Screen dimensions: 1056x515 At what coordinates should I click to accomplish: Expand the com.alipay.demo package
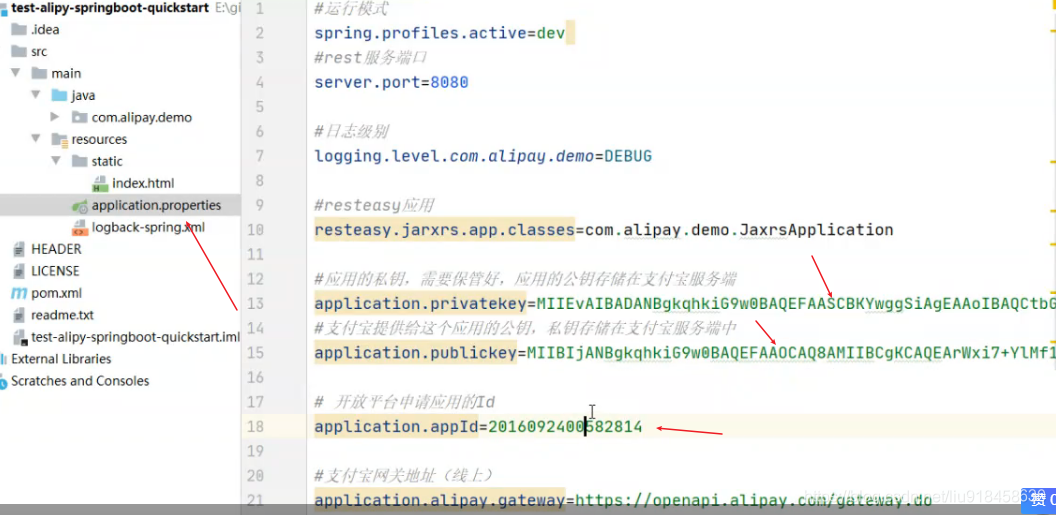click(x=56, y=117)
